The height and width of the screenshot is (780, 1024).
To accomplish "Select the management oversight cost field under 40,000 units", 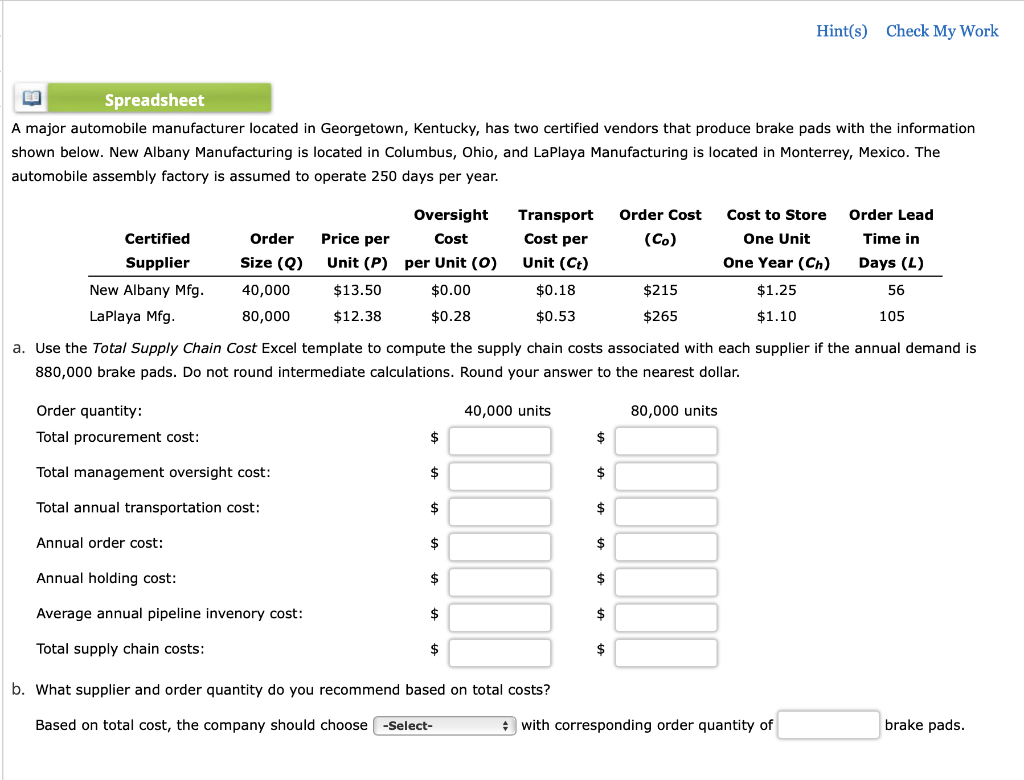I will pos(500,476).
